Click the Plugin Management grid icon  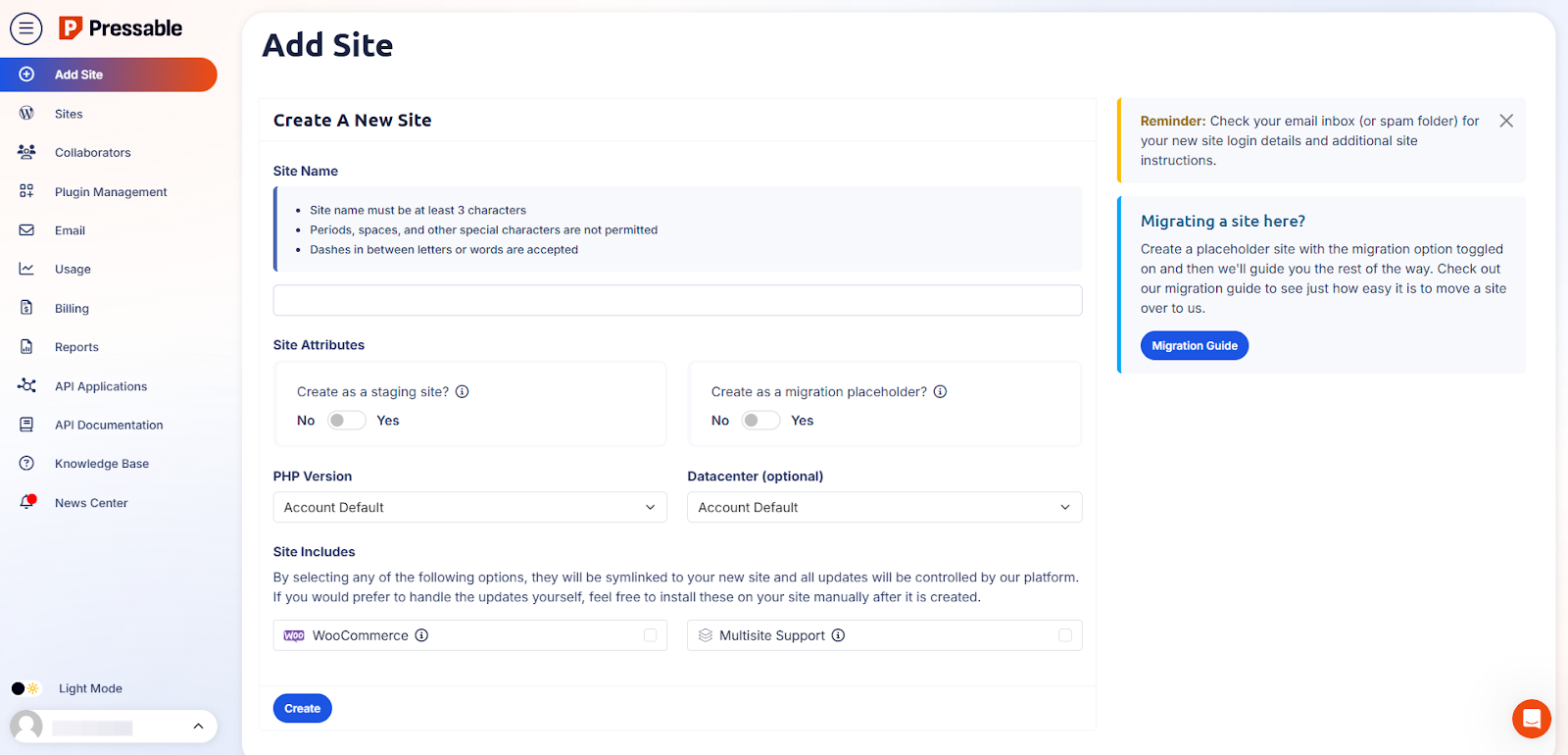pyautogui.click(x=26, y=191)
